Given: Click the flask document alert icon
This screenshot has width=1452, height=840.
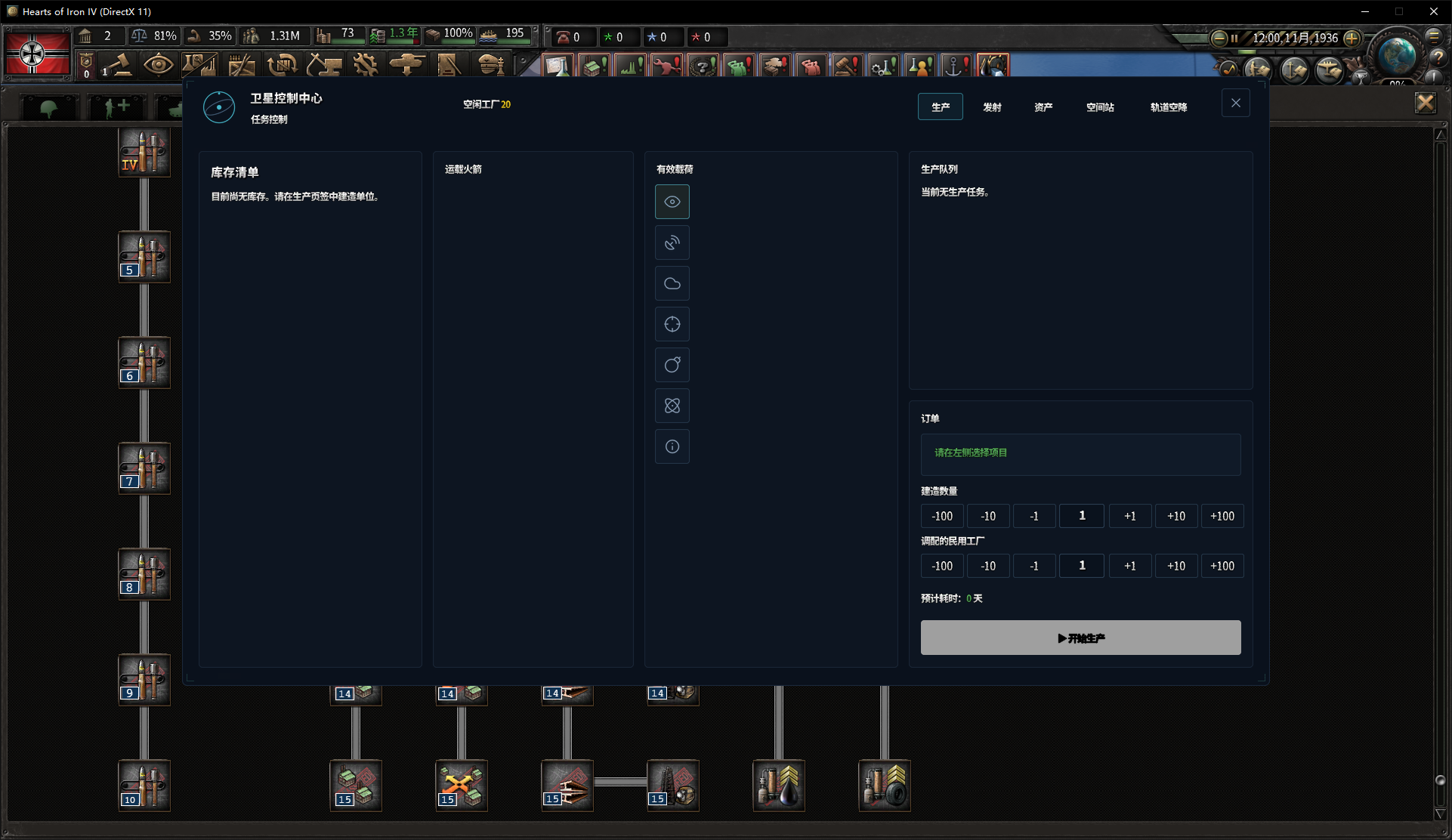Looking at the screenshot, I should point(558,66).
